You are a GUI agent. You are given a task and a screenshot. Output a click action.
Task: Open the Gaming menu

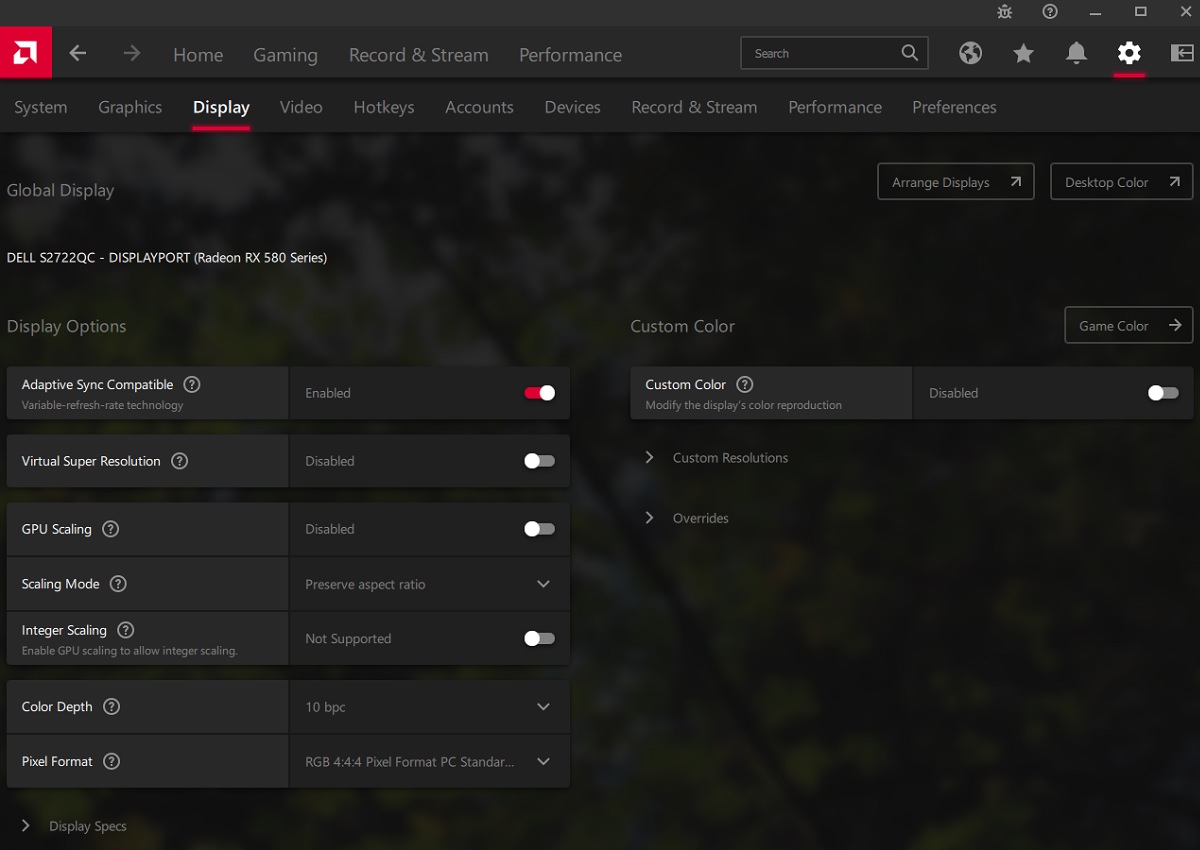coord(285,55)
